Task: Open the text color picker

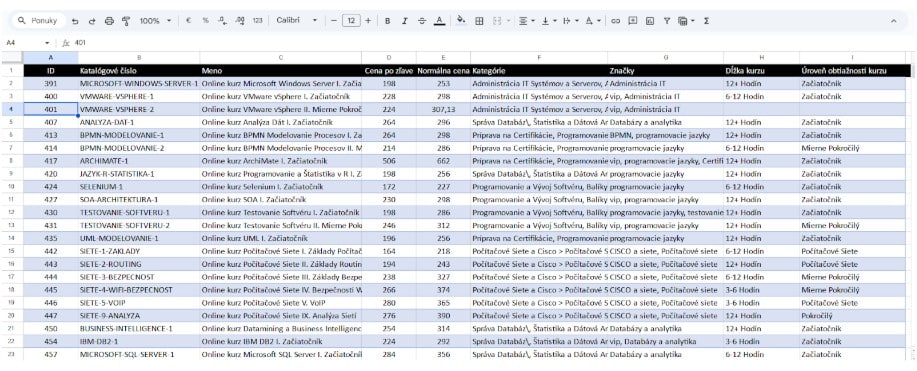Action: [439, 20]
